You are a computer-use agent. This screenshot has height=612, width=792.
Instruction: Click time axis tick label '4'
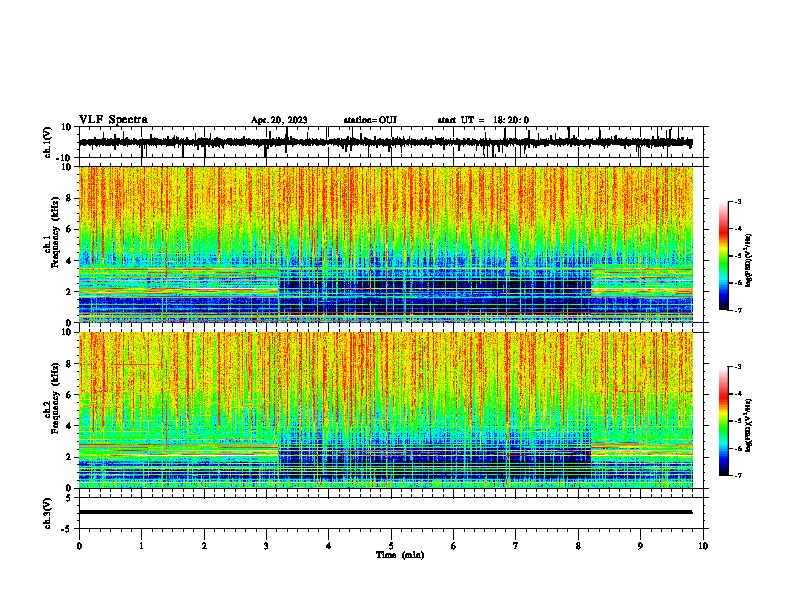tap(329, 546)
